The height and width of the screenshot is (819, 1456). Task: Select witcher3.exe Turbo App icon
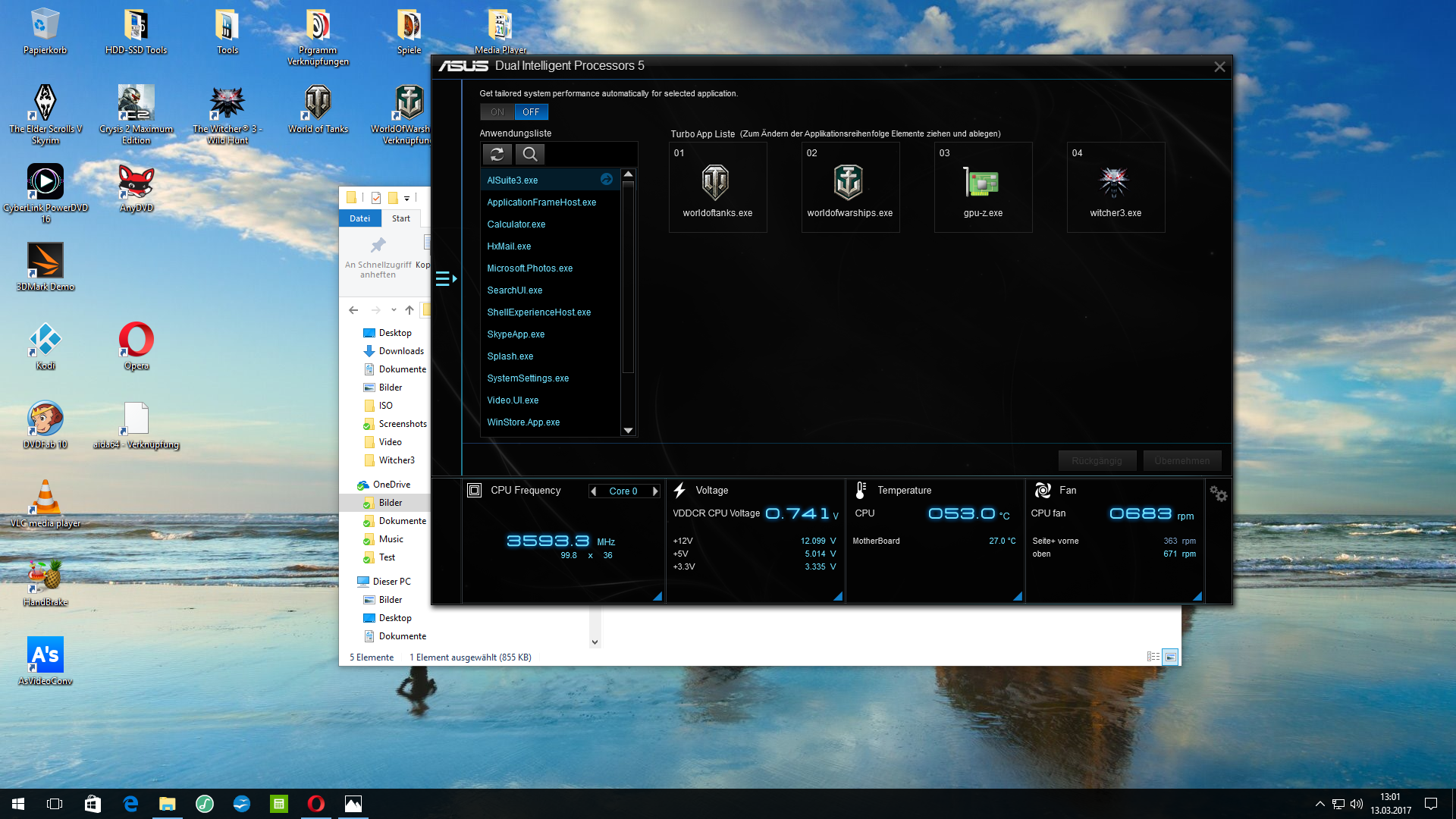click(1114, 183)
